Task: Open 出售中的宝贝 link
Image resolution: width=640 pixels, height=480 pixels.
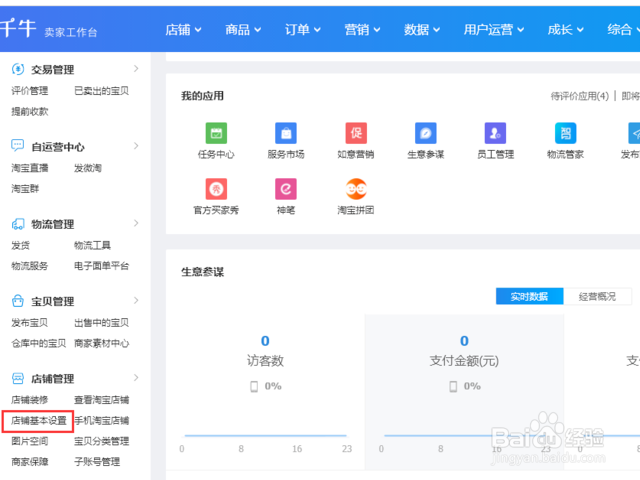Action: (x=101, y=322)
